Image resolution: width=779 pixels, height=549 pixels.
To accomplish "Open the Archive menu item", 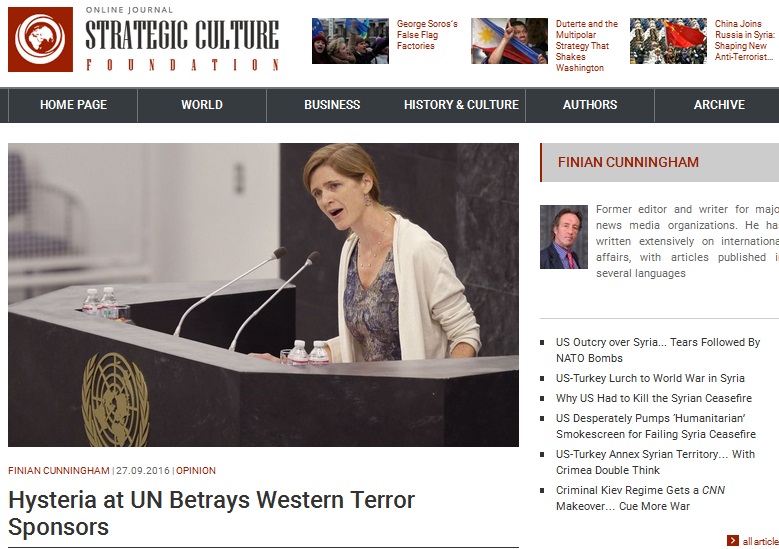I will pos(719,105).
